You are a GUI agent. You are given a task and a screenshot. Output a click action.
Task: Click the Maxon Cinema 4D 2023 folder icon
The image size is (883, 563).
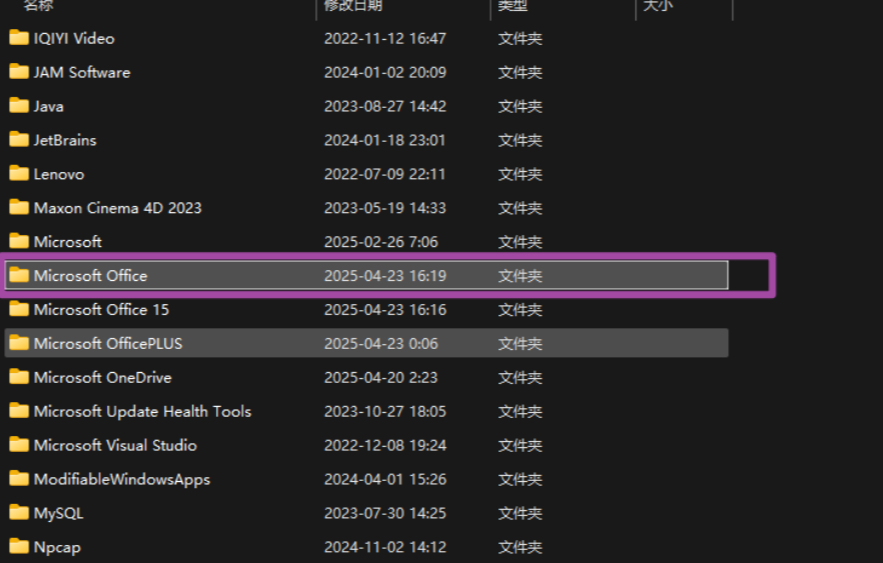(x=19, y=207)
